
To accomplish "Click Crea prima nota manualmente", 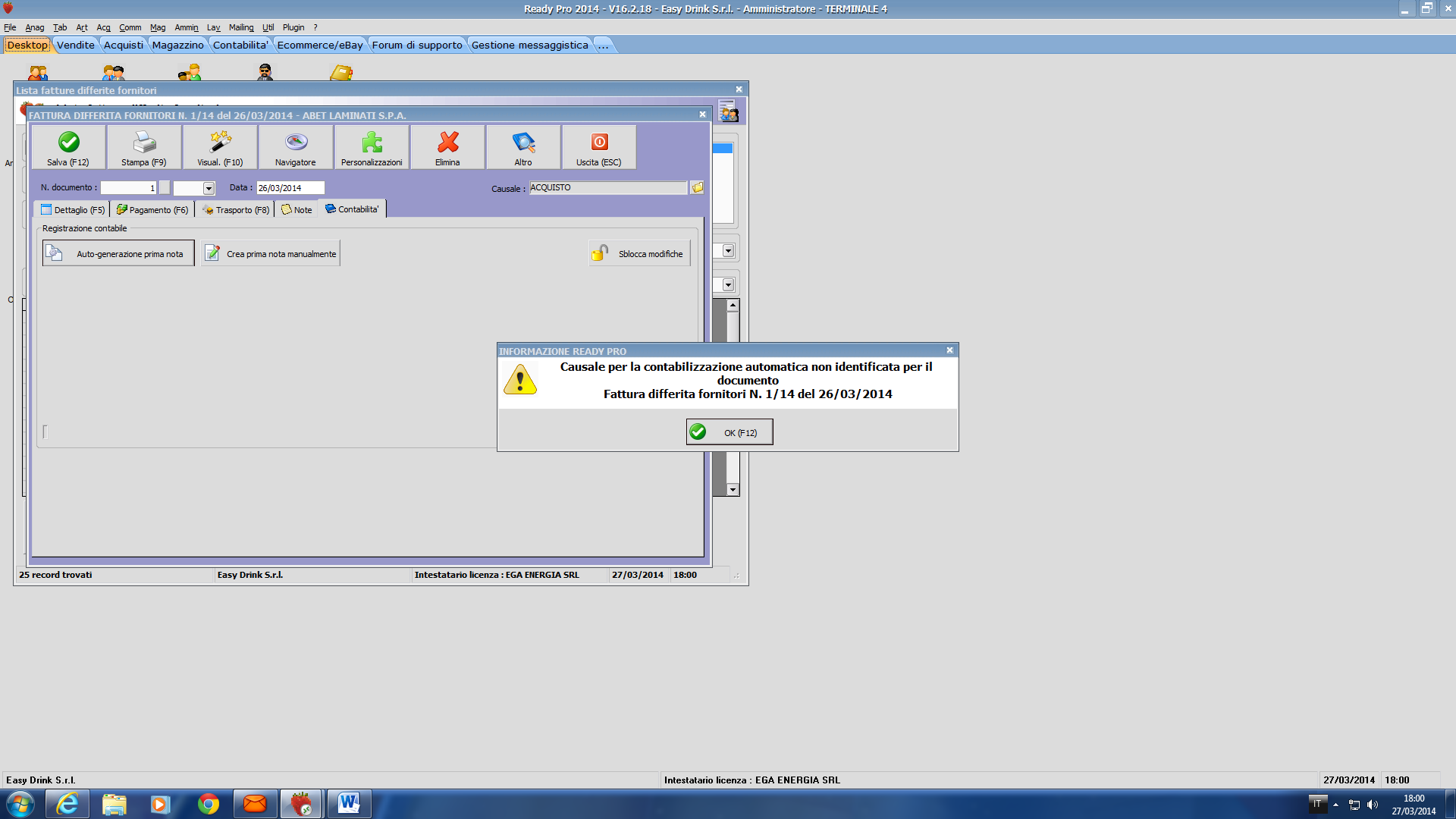I will point(271,253).
